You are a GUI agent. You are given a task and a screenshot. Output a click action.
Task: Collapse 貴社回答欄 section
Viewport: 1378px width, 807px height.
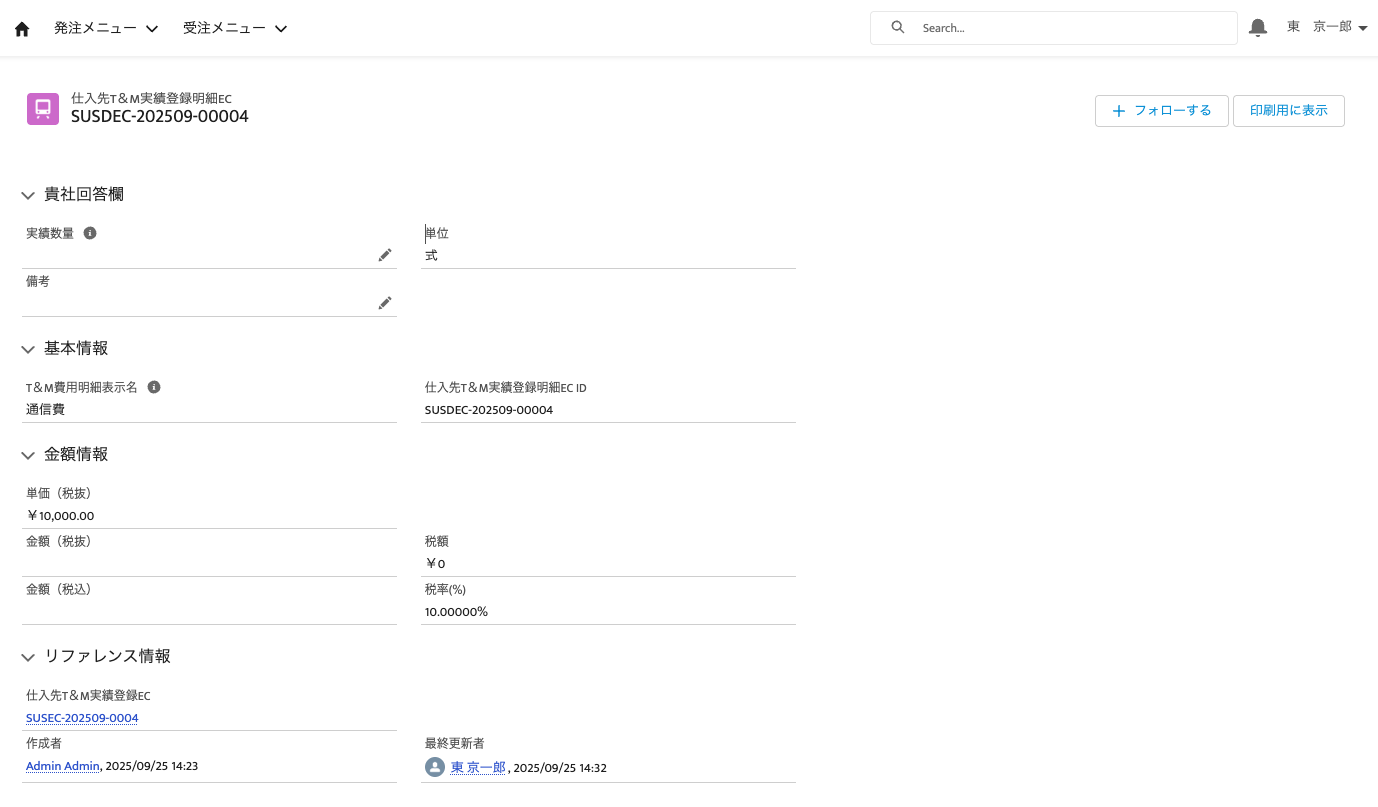point(28,195)
